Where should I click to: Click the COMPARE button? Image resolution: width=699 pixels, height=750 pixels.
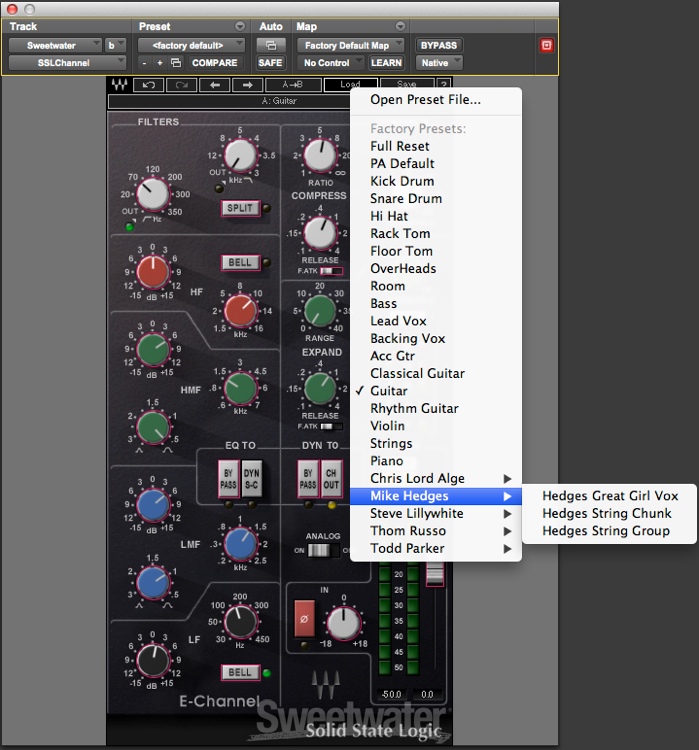point(215,63)
